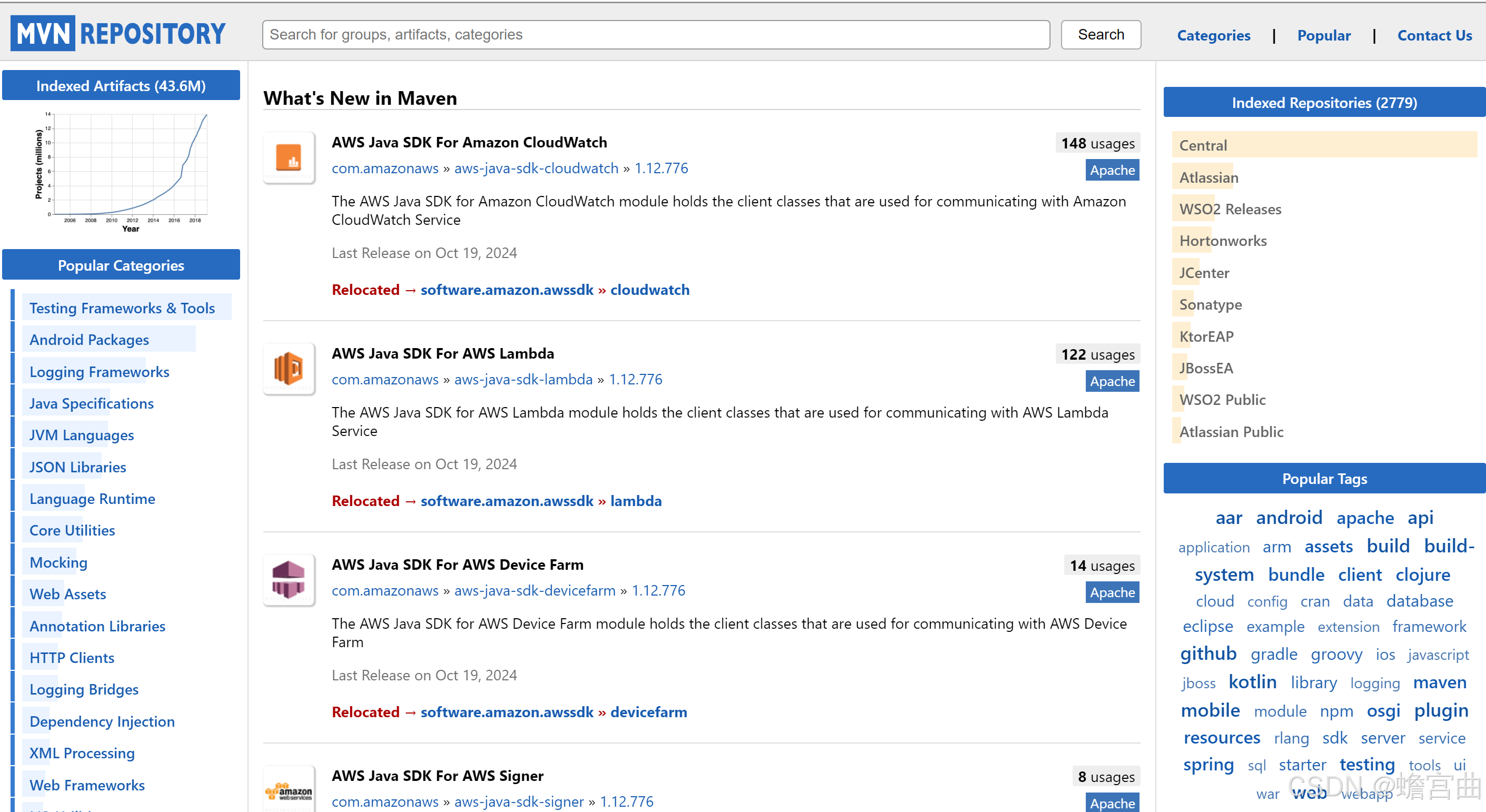Select the osgi tag
Image resolution: width=1486 pixels, height=812 pixels.
tap(1383, 710)
